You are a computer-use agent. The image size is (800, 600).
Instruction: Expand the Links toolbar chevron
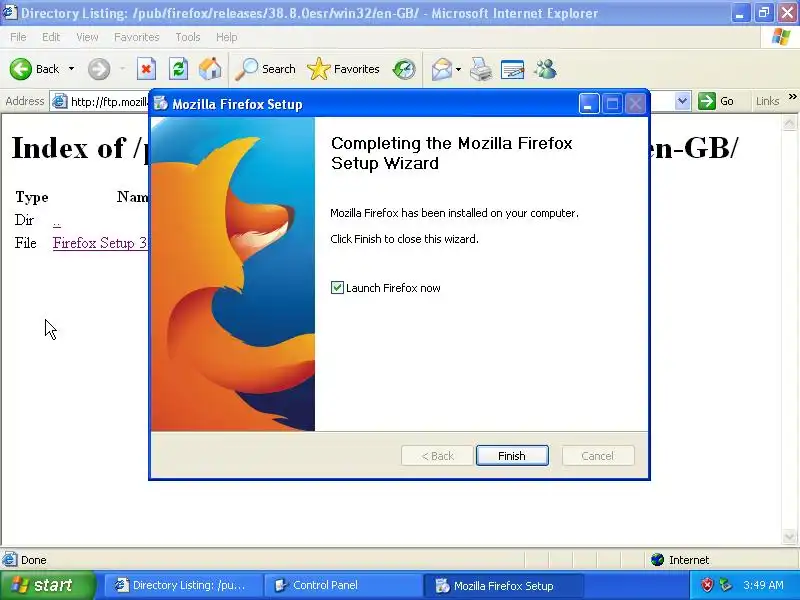[x=792, y=96]
